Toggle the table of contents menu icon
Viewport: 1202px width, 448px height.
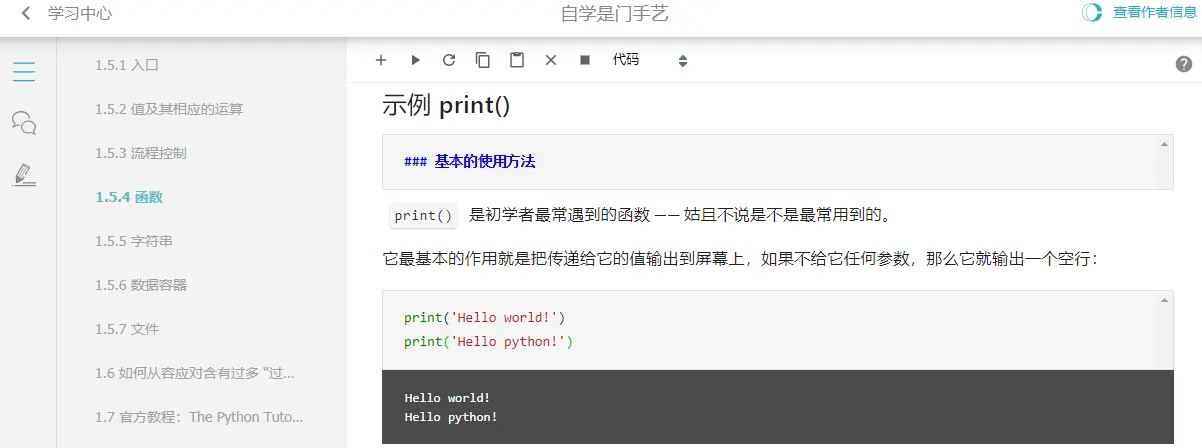click(24, 72)
